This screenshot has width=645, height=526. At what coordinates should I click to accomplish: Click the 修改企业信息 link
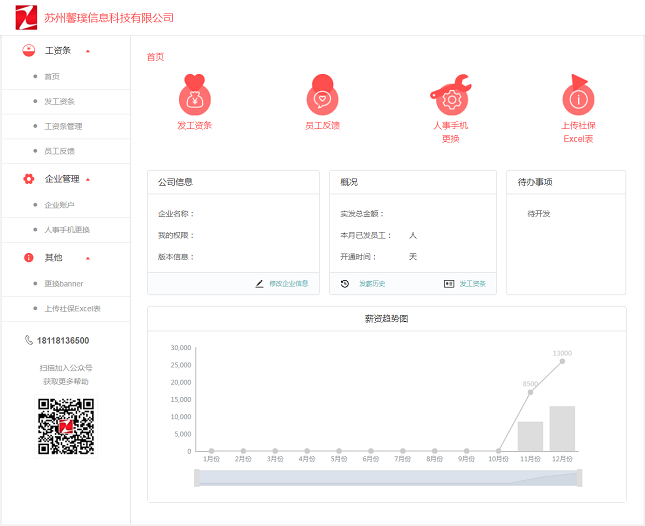tap(289, 284)
